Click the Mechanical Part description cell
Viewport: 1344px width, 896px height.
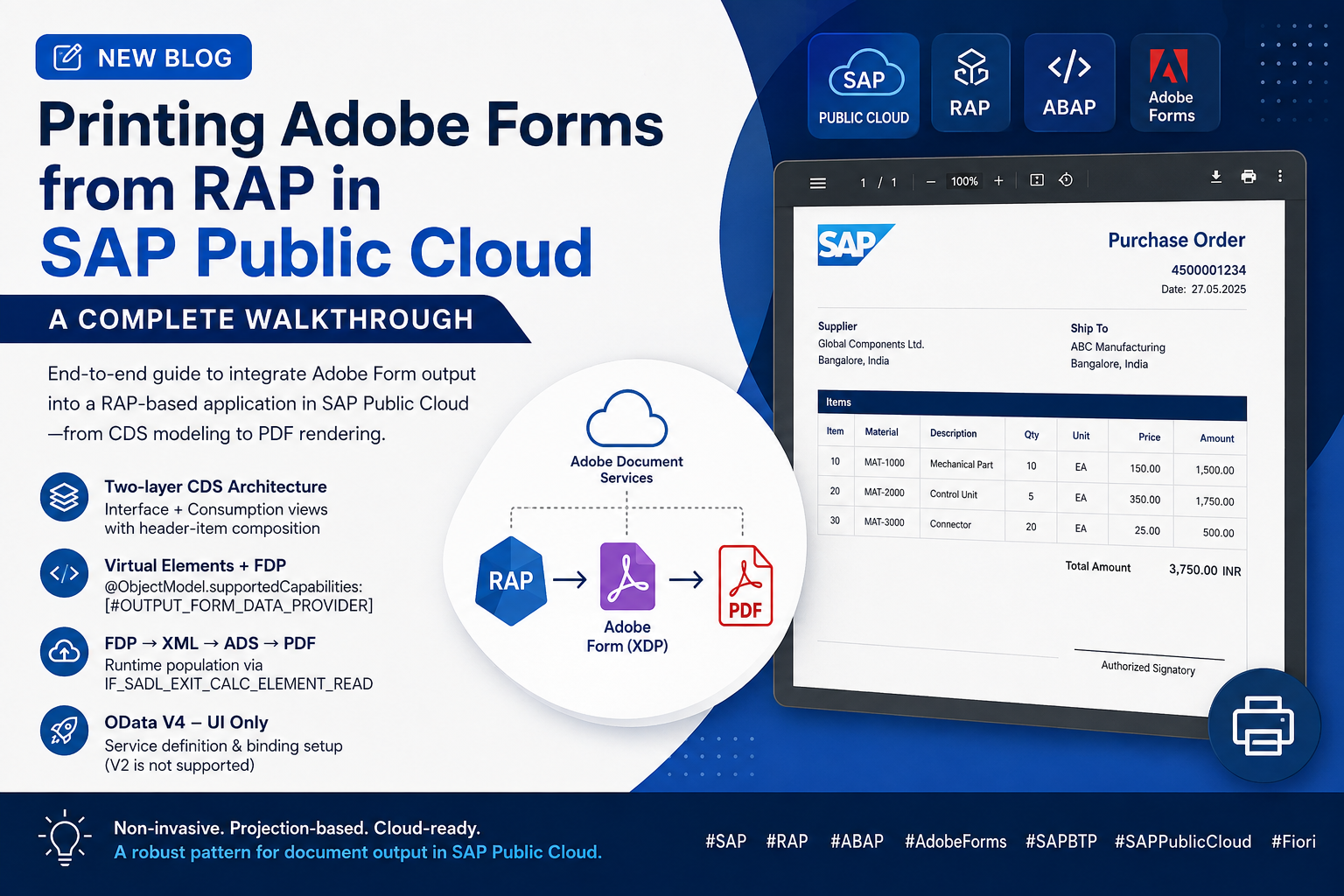pos(961,465)
